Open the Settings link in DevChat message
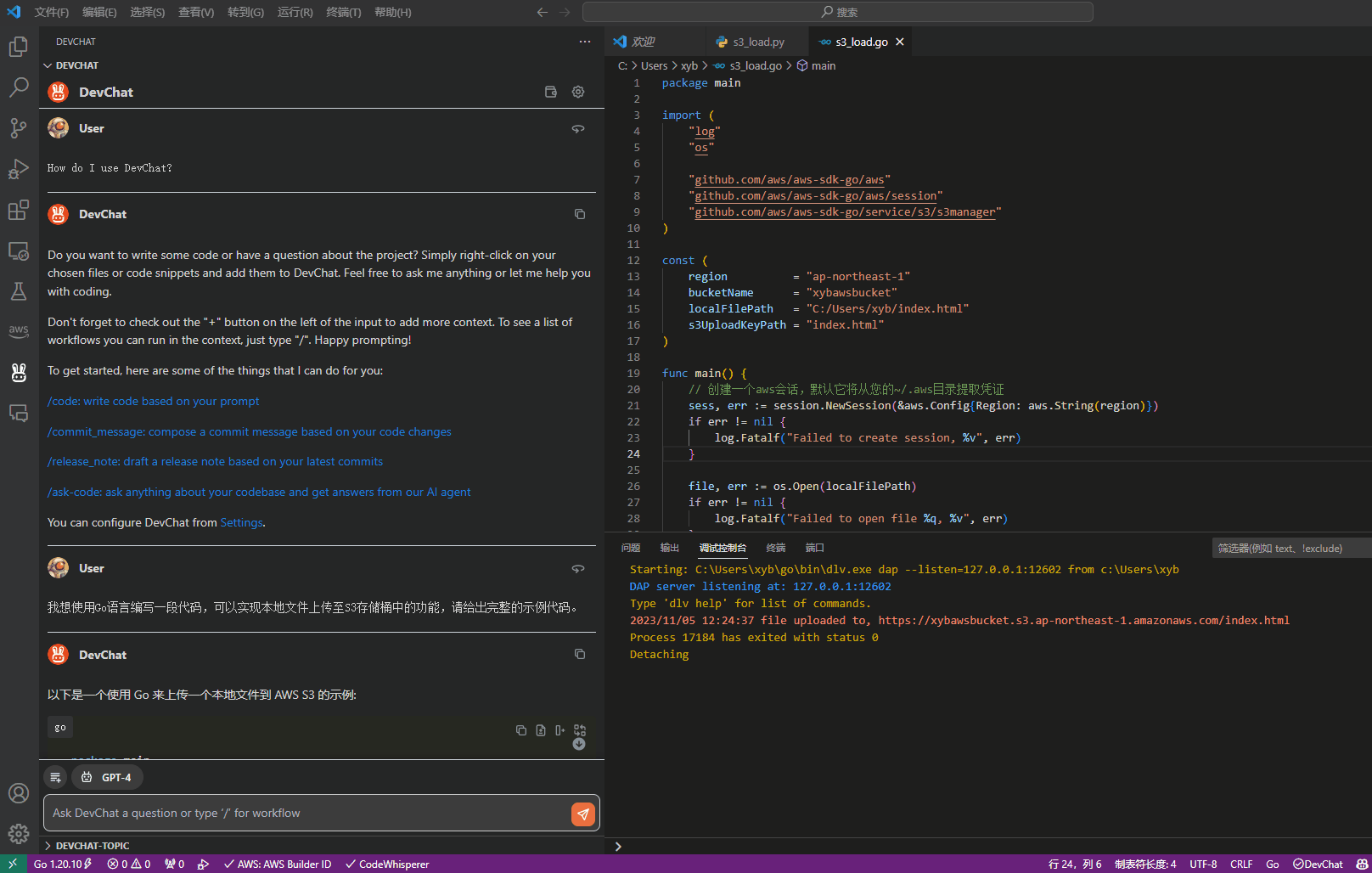The image size is (1372, 873). pos(242,522)
